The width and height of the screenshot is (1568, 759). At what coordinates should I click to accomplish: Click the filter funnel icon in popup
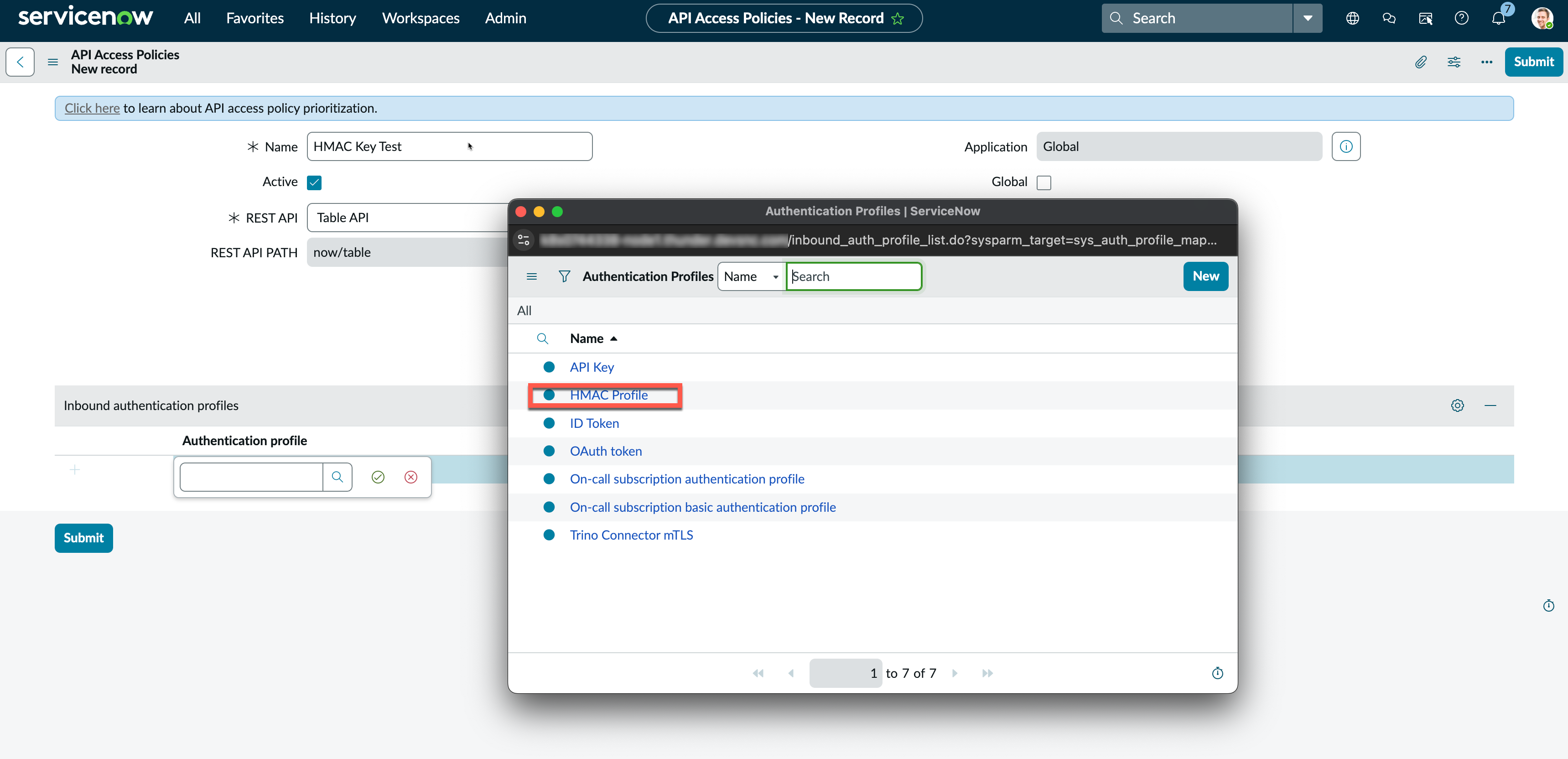point(564,277)
